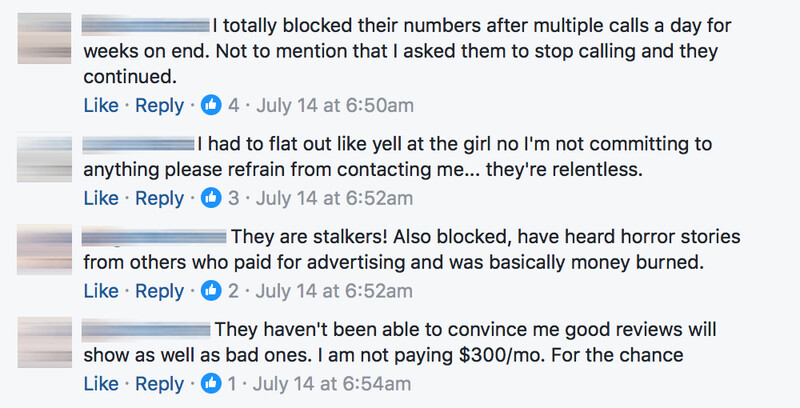Click the thumbs-up icon with 4 likes
The height and width of the screenshot is (408, 800).
coord(211,106)
